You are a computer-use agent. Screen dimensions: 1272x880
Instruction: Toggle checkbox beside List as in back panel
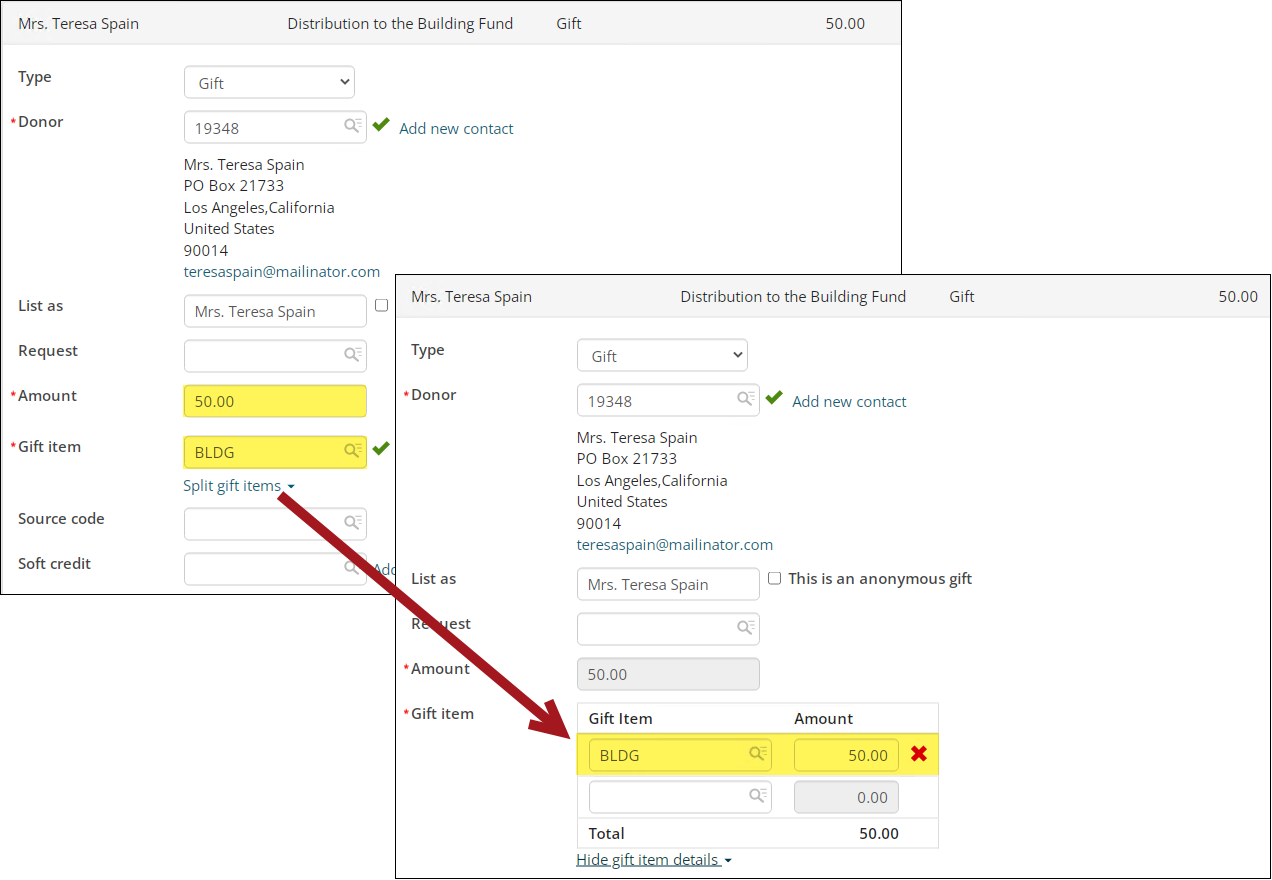381,305
